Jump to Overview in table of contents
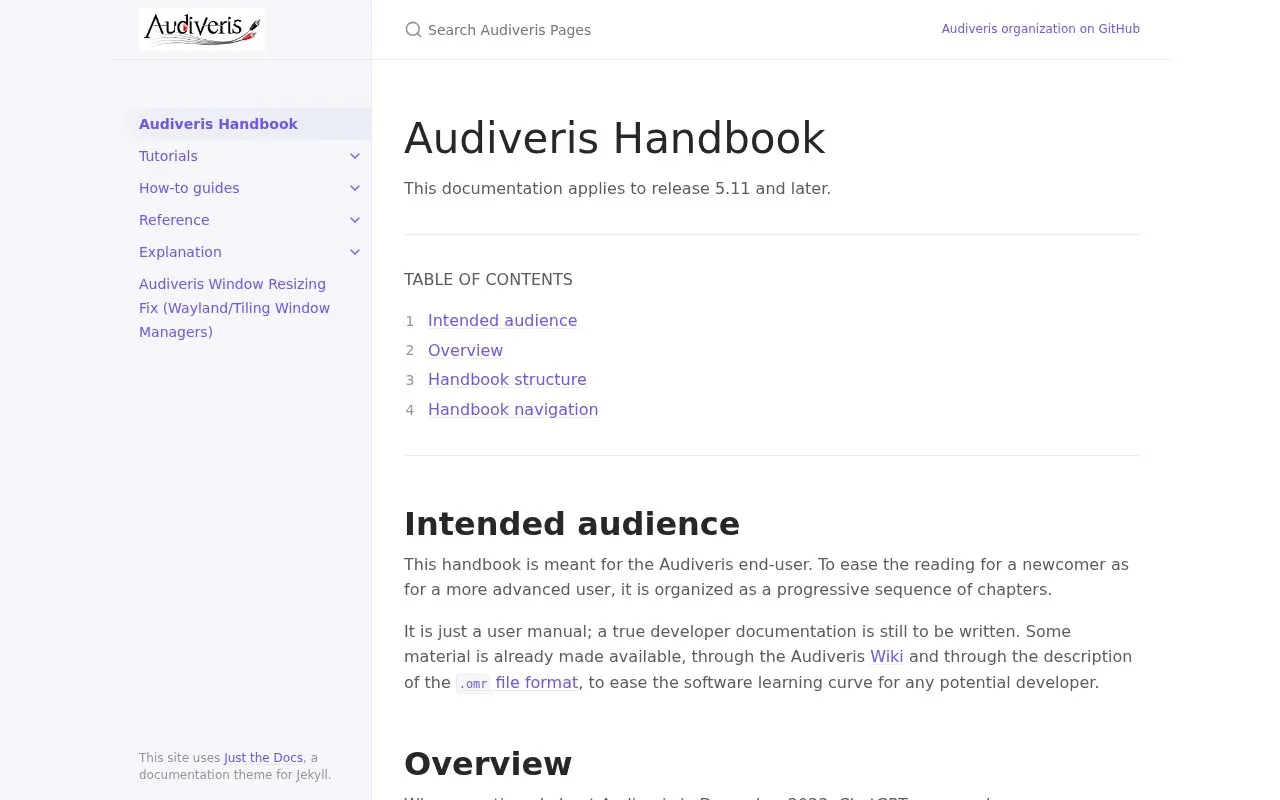Image resolution: width=1280 pixels, height=800 pixels. (x=465, y=351)
